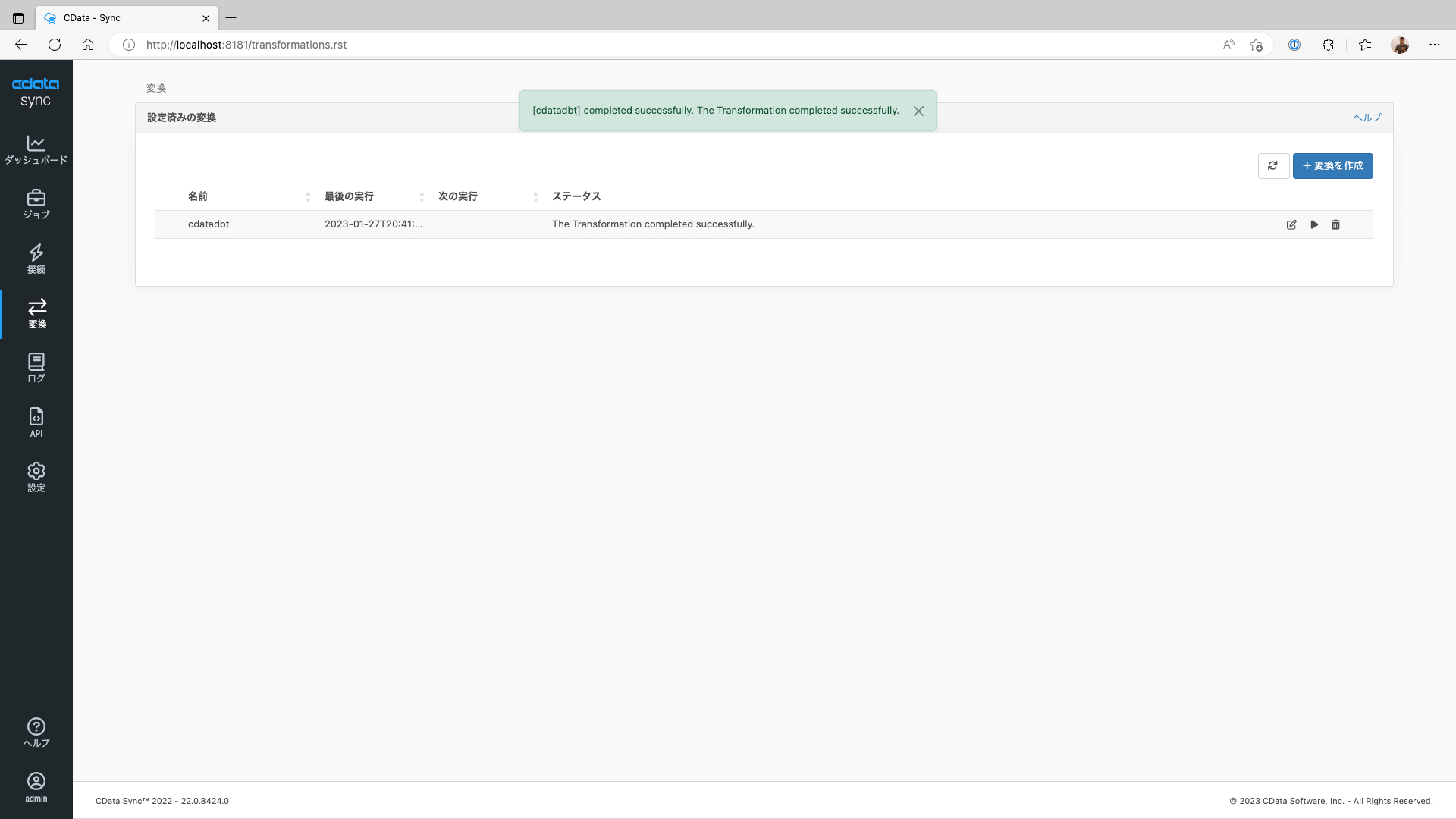Open the ヘルプ help sidebar icon
This screenshot has width=1456, height=819.
pos(36,733)
